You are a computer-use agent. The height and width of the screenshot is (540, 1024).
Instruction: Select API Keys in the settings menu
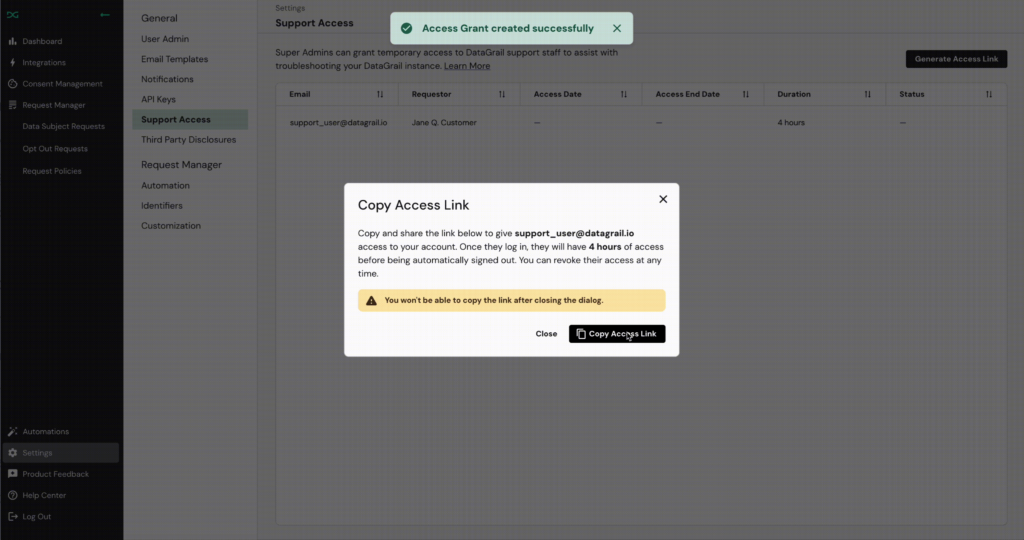[x=158, y=99]
